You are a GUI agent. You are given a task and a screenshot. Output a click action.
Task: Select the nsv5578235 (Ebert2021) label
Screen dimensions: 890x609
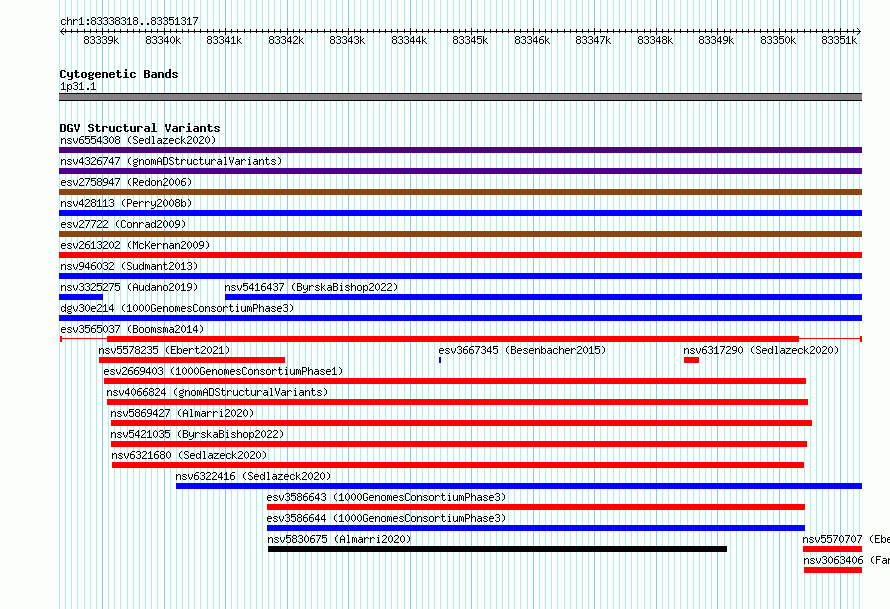coord(164,350)
